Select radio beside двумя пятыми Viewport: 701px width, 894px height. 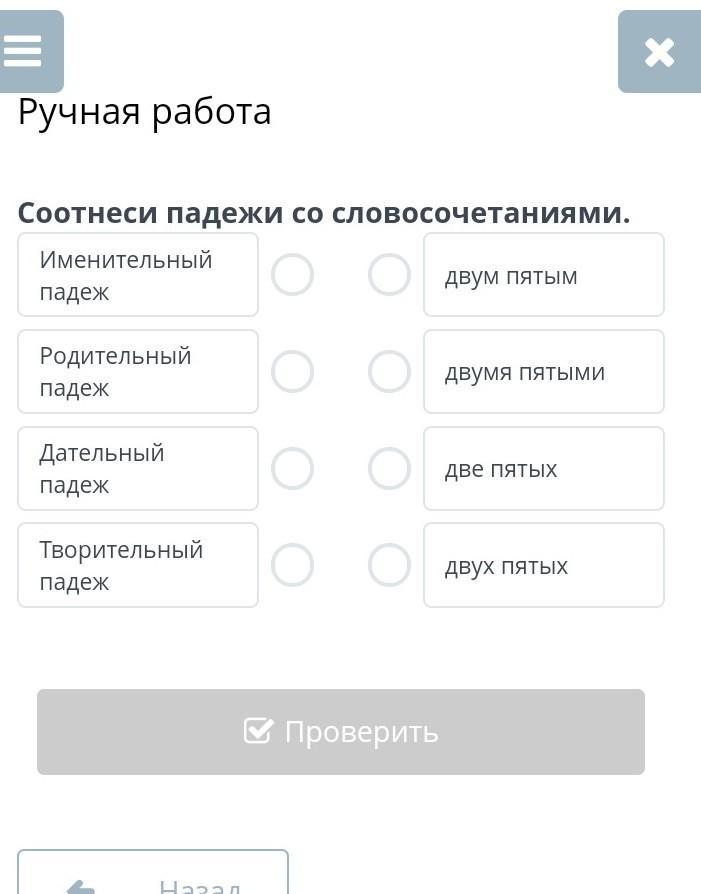click(x=389, y=372)
